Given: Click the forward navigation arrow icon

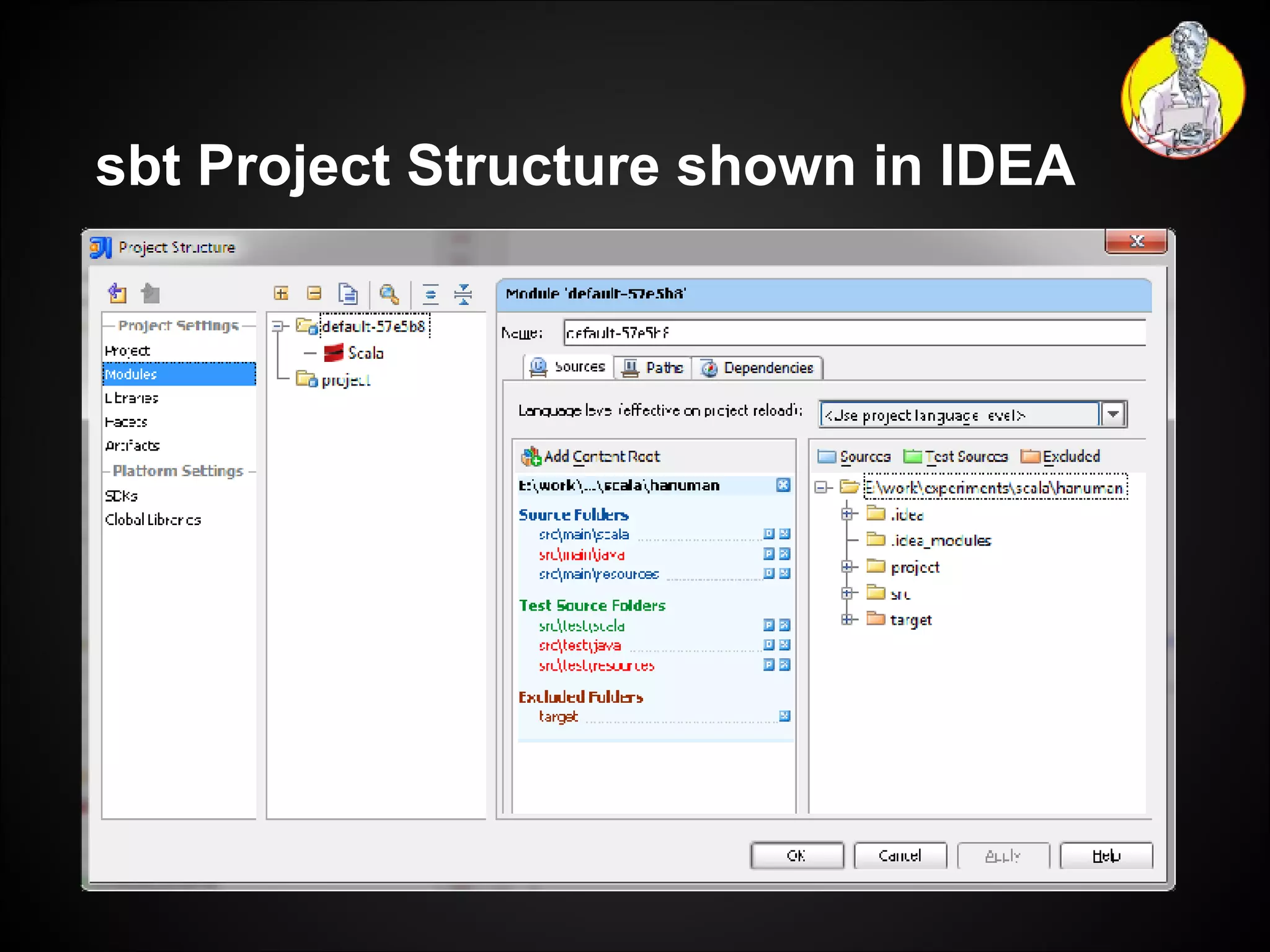Looking at the screenshot, I should pyautogui.click(x=150, y=293).
